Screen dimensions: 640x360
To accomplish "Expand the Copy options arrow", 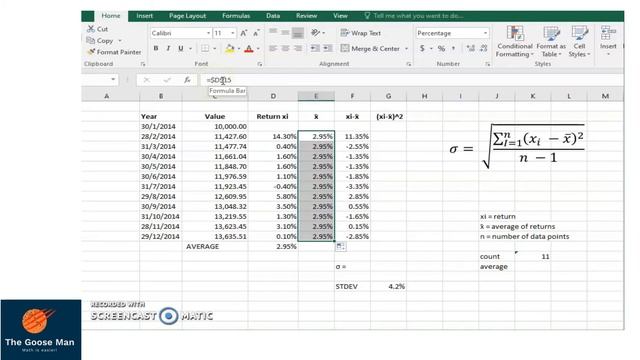I will tap(120, 40).
